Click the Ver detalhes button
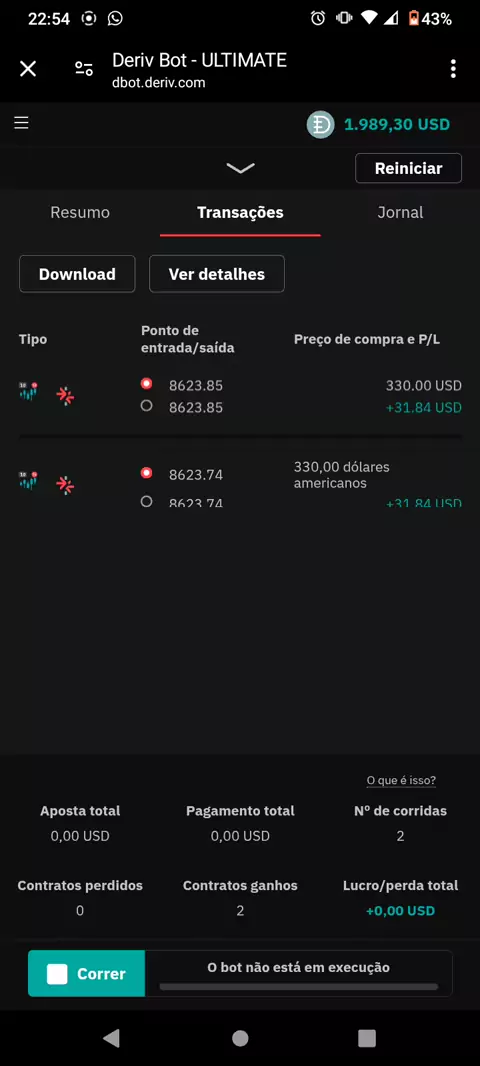Image resolution: width=480 pixels, height=1066 pixels. 217,274
